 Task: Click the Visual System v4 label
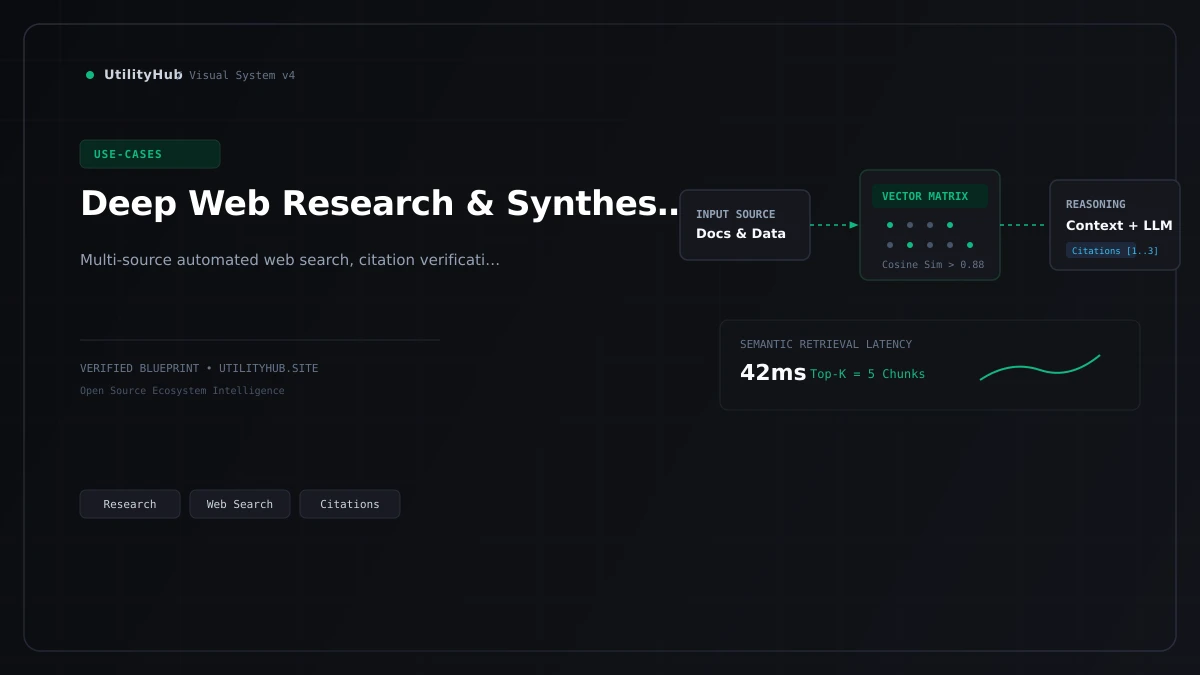tap(242, 76)
